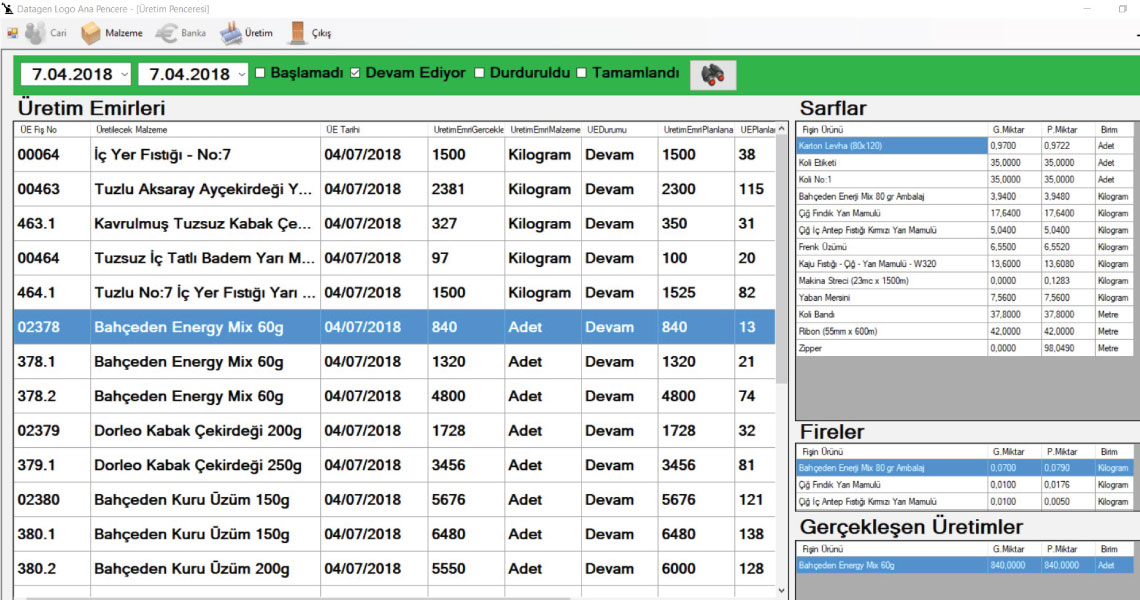Click the Üretilecek Malzeme column header

click(205, 129)
